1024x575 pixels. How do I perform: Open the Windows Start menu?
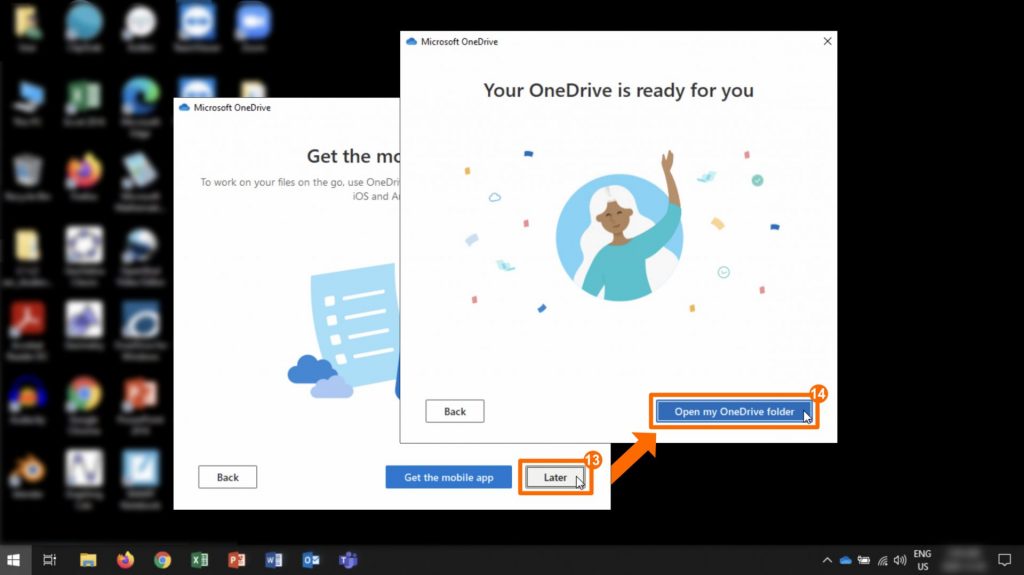tap(14, 560)
